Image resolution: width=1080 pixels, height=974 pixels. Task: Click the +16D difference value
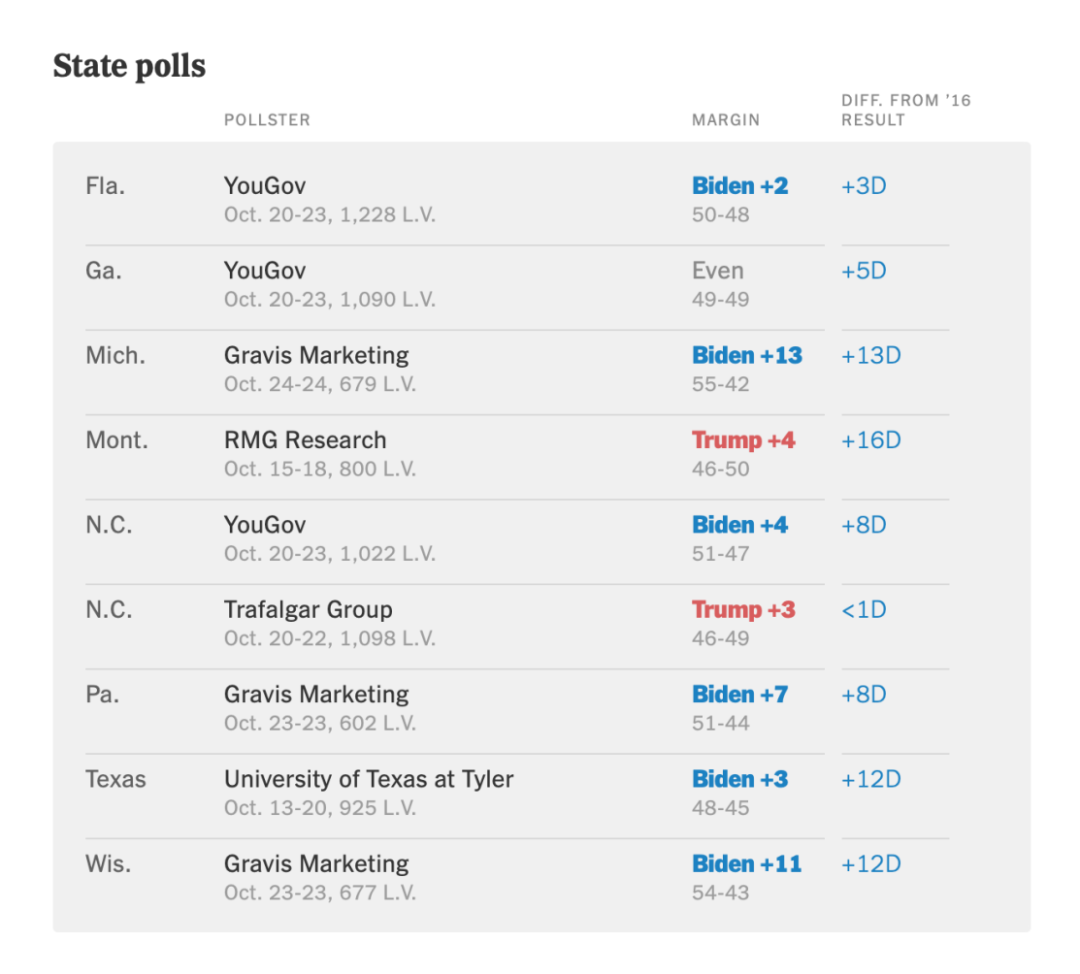tap(871, 440)
